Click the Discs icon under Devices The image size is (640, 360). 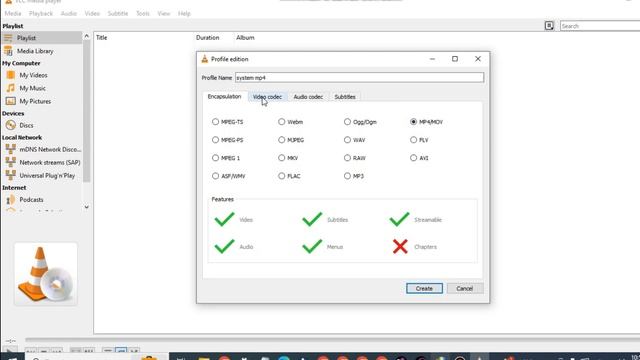(11, 125)
